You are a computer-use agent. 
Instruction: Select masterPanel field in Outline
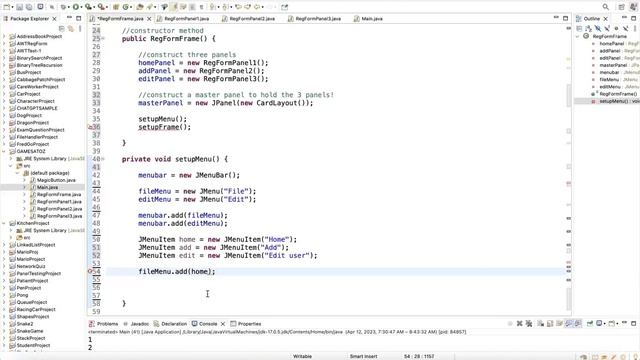tap(613, 65)
